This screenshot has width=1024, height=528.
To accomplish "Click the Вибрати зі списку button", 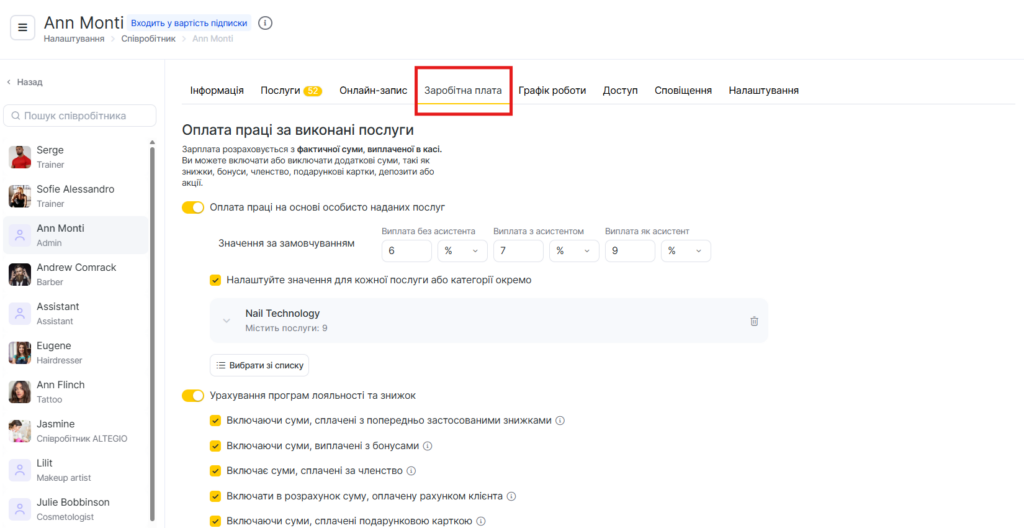I will click(259, 366).
